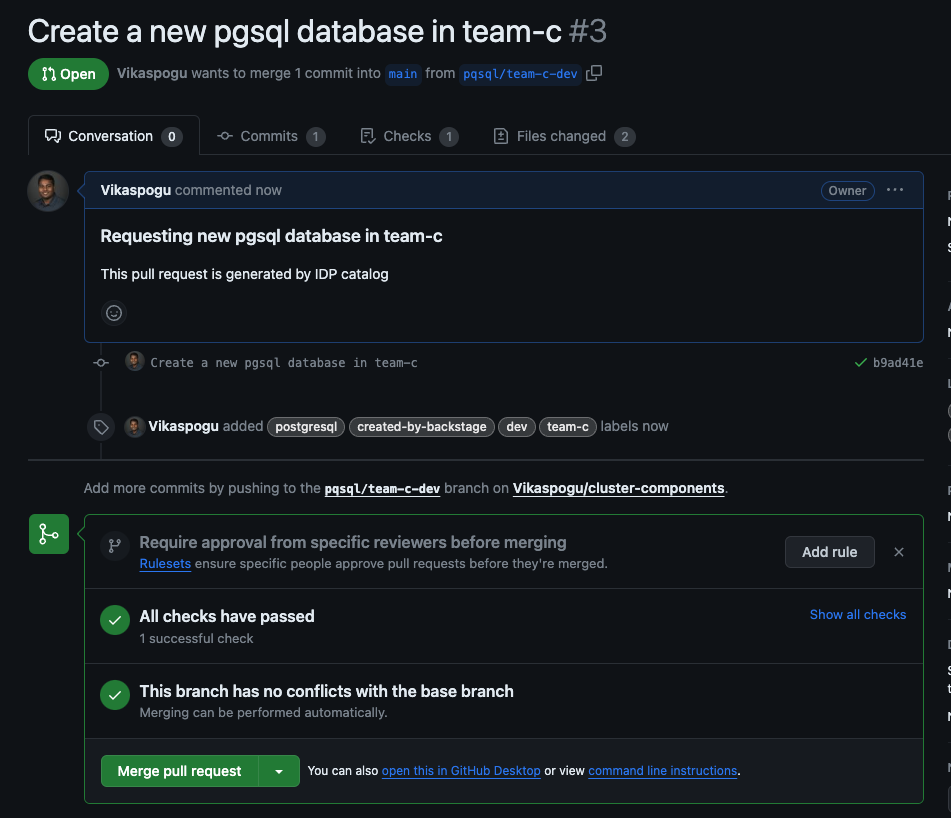
Task: Click the pull request title text
Action: tap(295, 32)
